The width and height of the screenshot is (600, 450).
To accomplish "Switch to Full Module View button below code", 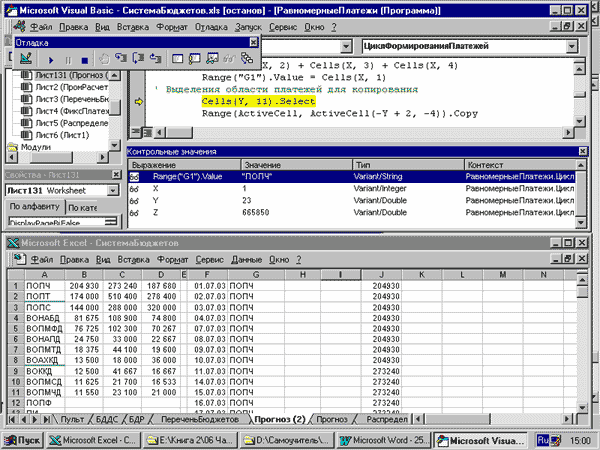I will pos(147,132).
